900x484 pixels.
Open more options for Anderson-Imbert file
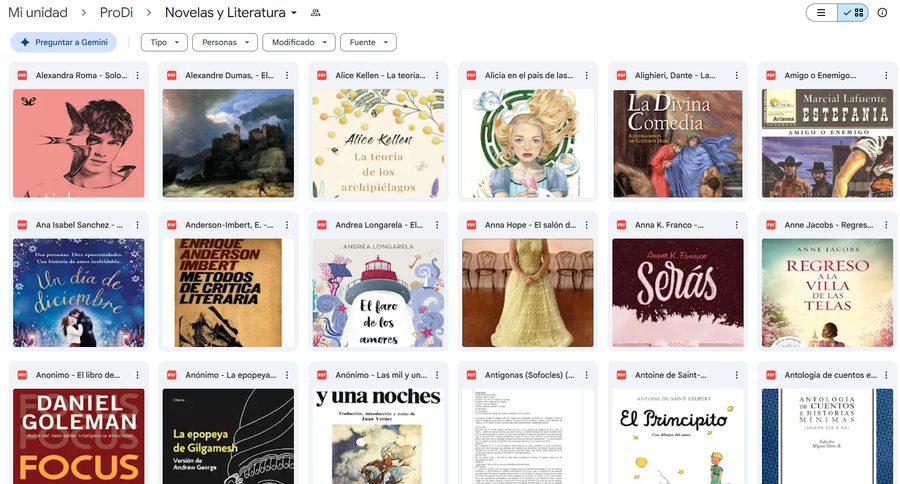(x=287, y=225)
